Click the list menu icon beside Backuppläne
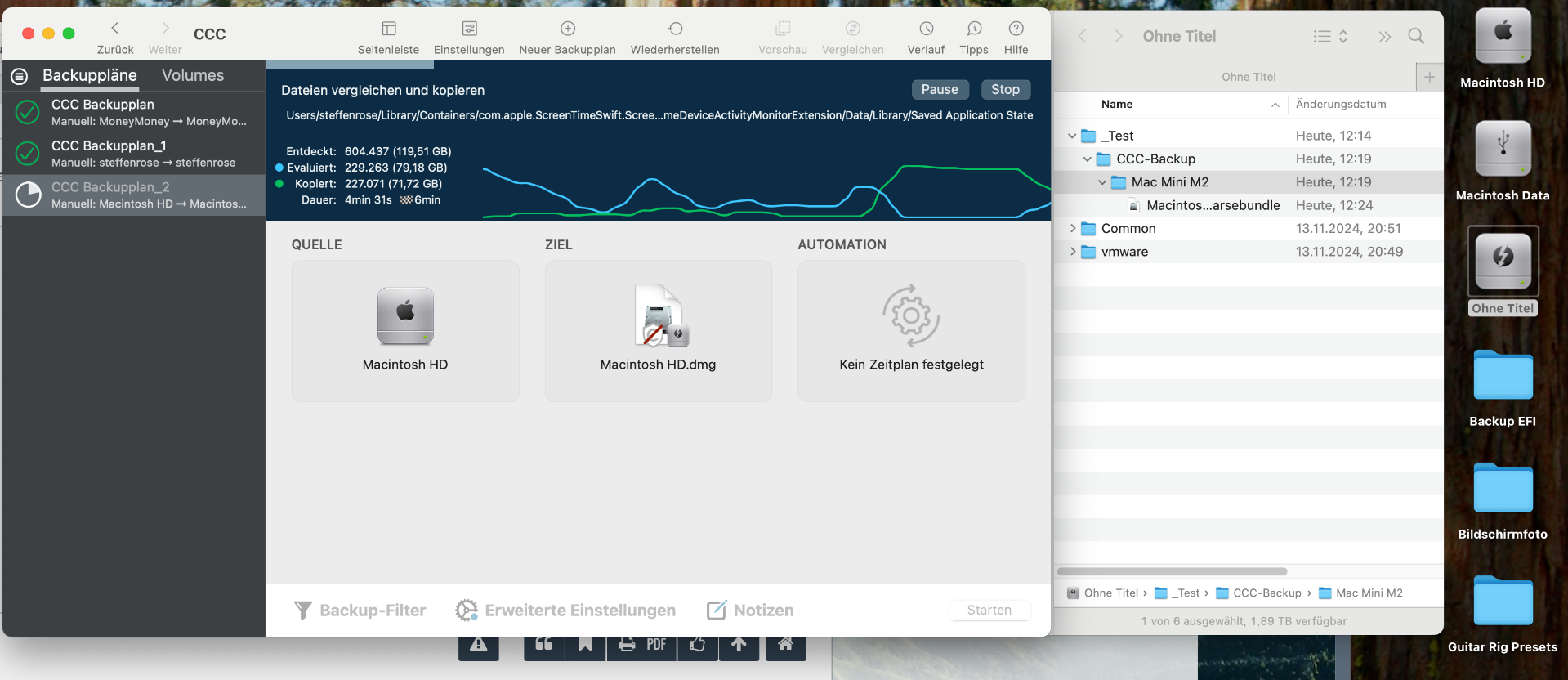 [20, 76]
